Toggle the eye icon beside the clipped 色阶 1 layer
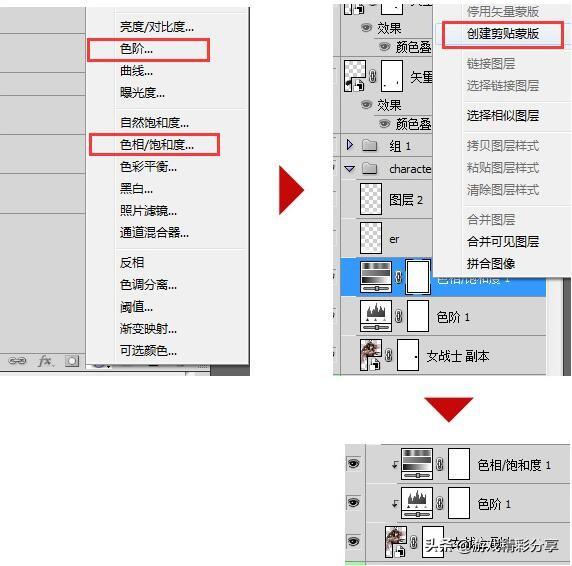 pos(353,503)
